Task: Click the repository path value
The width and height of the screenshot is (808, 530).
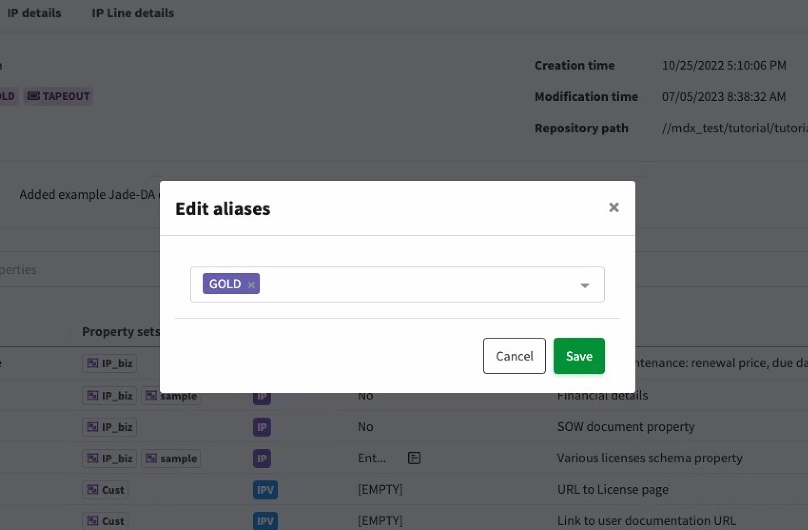Action: (734, 128)
